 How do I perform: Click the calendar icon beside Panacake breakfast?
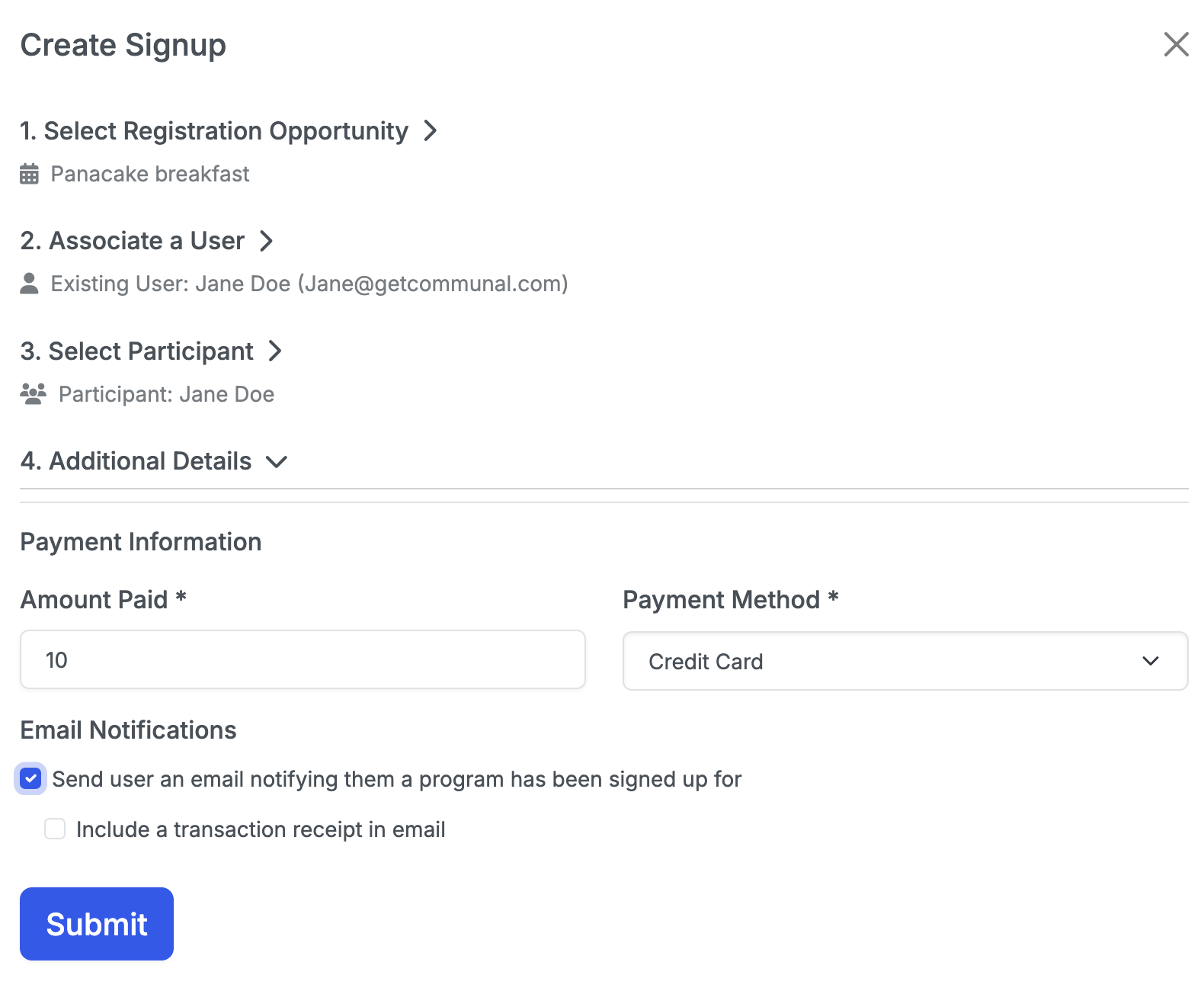[x=29, y=174]
